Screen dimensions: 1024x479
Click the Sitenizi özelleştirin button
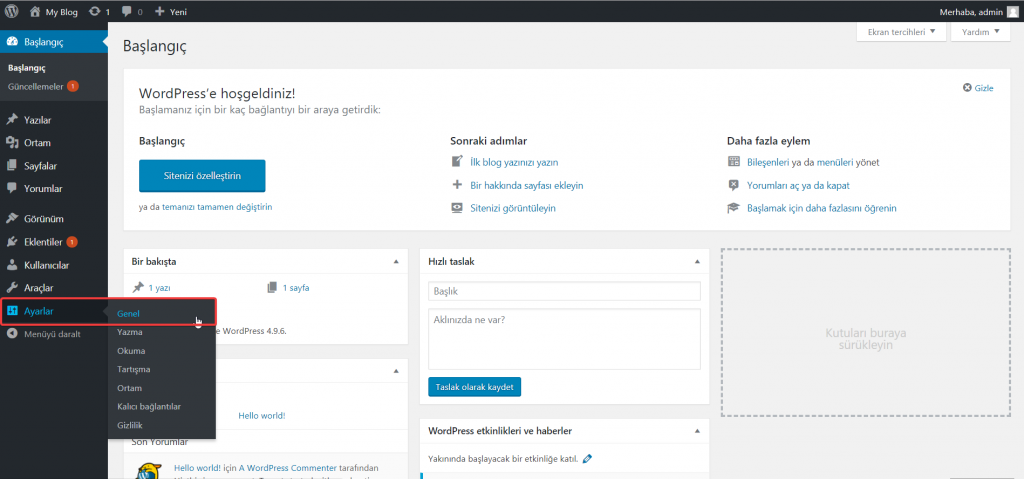(202, 175)
